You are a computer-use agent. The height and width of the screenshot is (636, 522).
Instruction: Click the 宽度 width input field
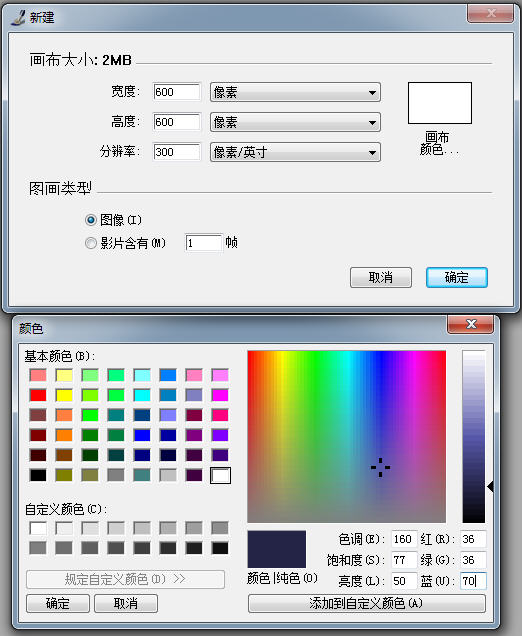tap(177, 92)
